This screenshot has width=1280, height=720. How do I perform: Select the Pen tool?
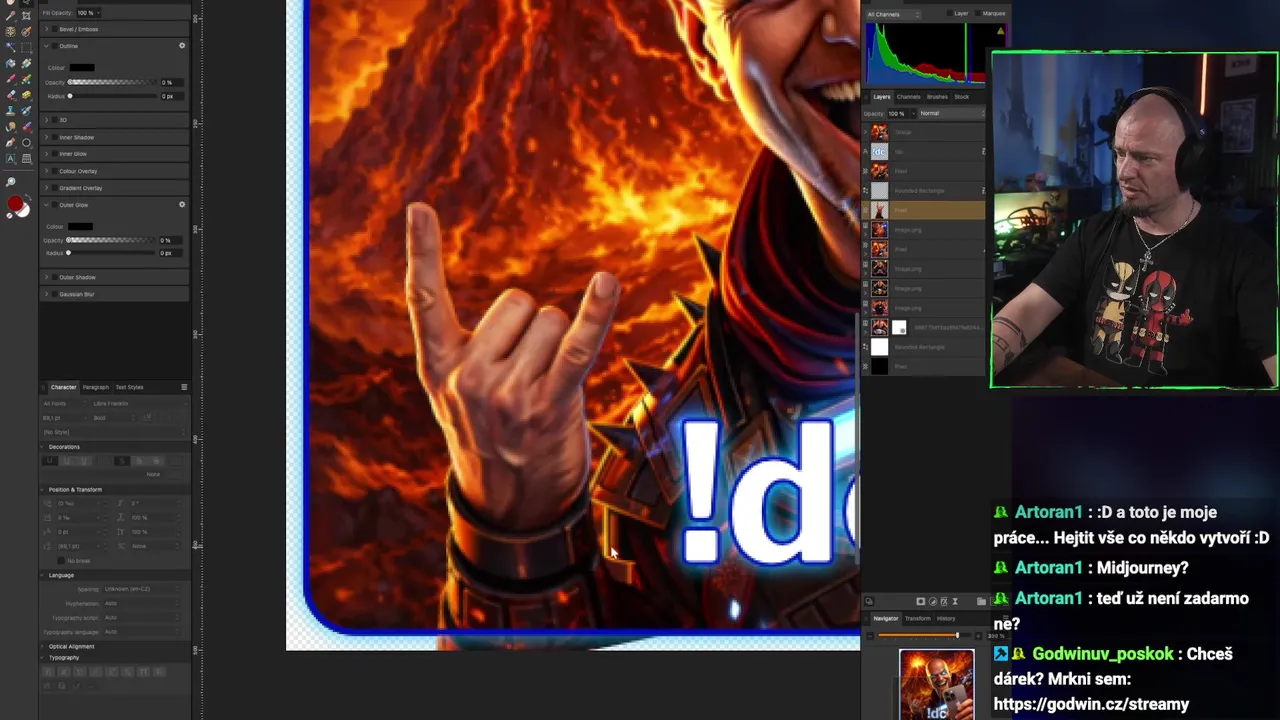click(x=11, y=142)
